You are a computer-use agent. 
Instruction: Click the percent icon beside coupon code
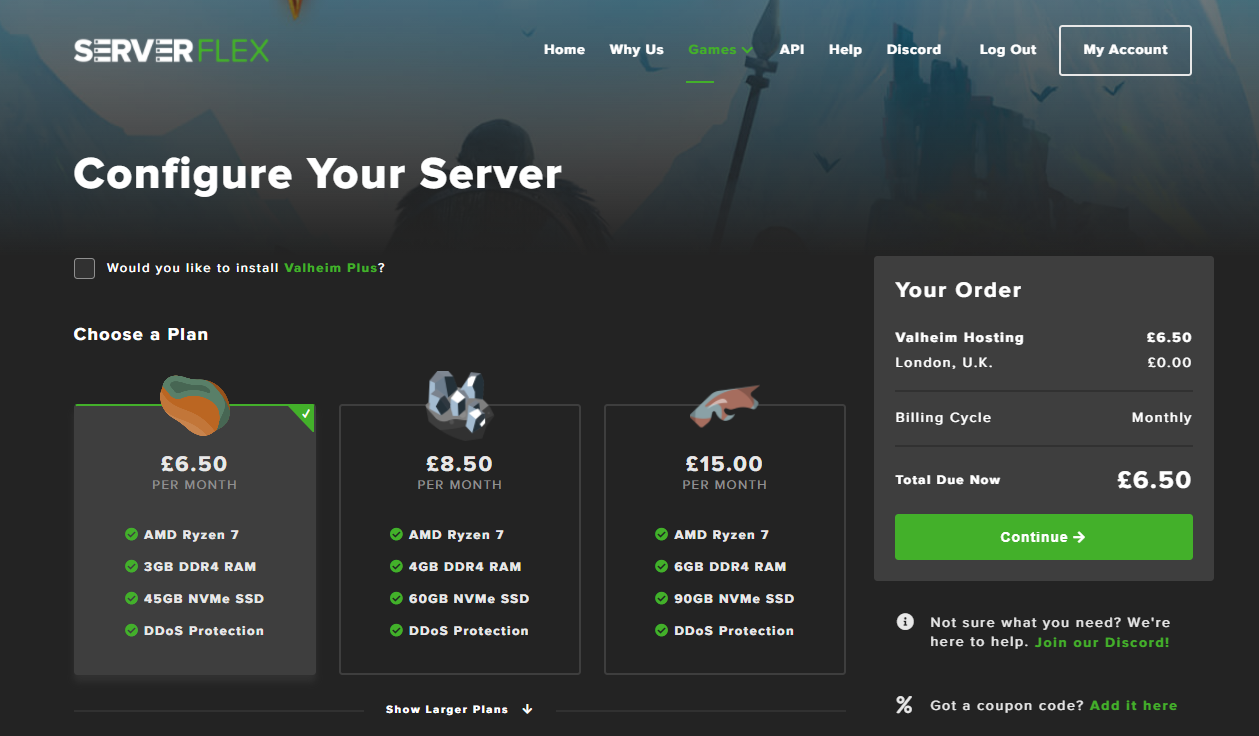[904, 705]
